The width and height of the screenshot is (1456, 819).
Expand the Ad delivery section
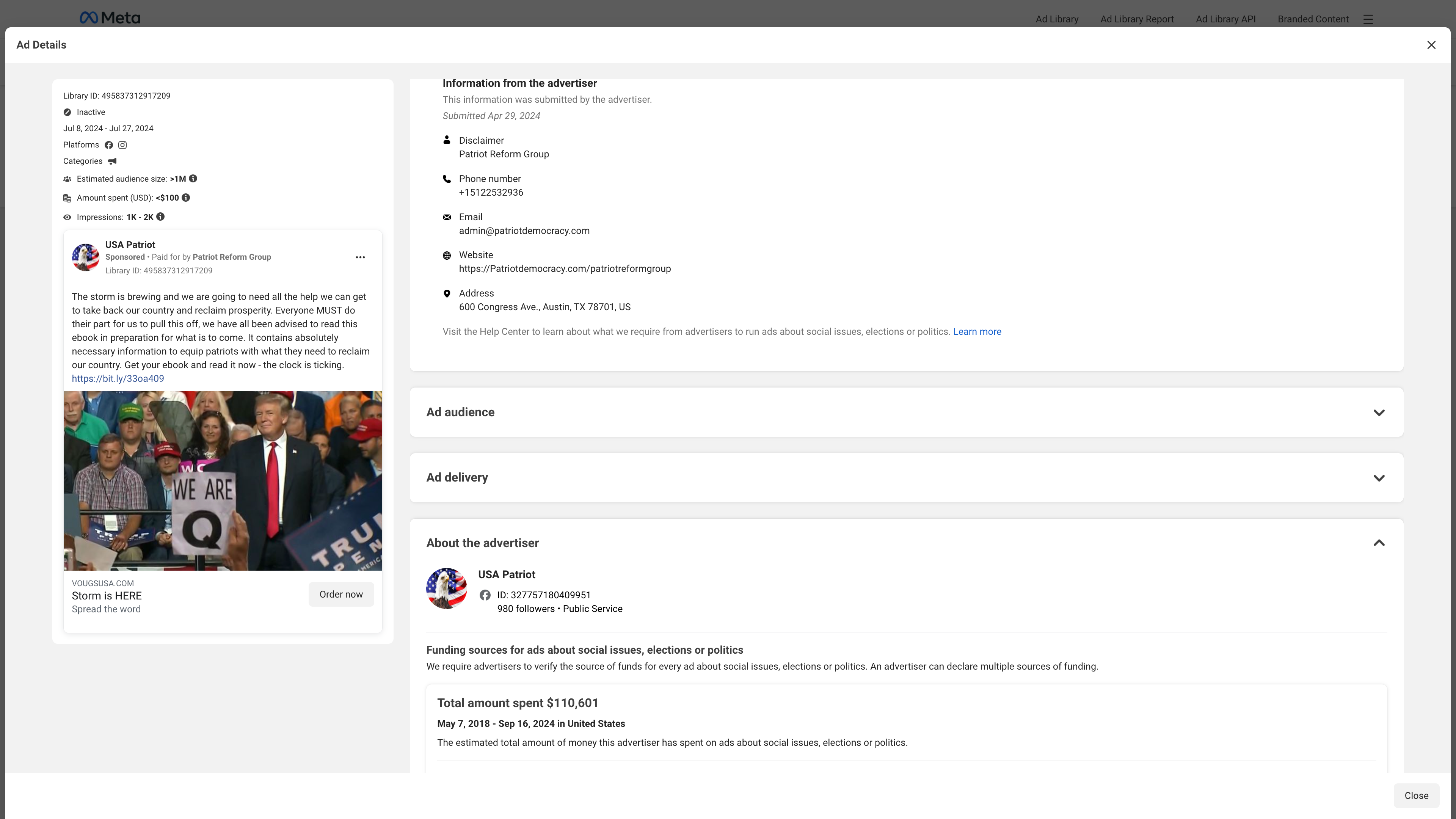coord(1379,478)
